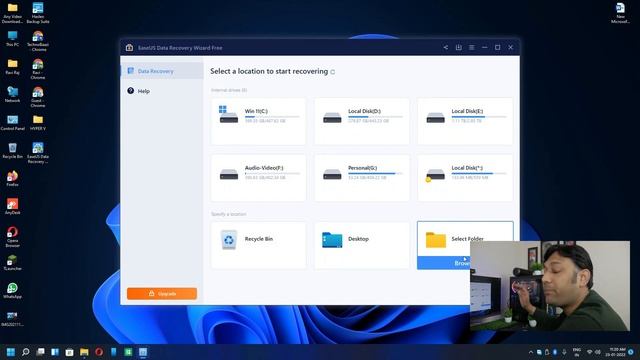640x360 pixels.
Task: Open the Ravi - Chrome desktop shortcut
Action: (38, 69)
